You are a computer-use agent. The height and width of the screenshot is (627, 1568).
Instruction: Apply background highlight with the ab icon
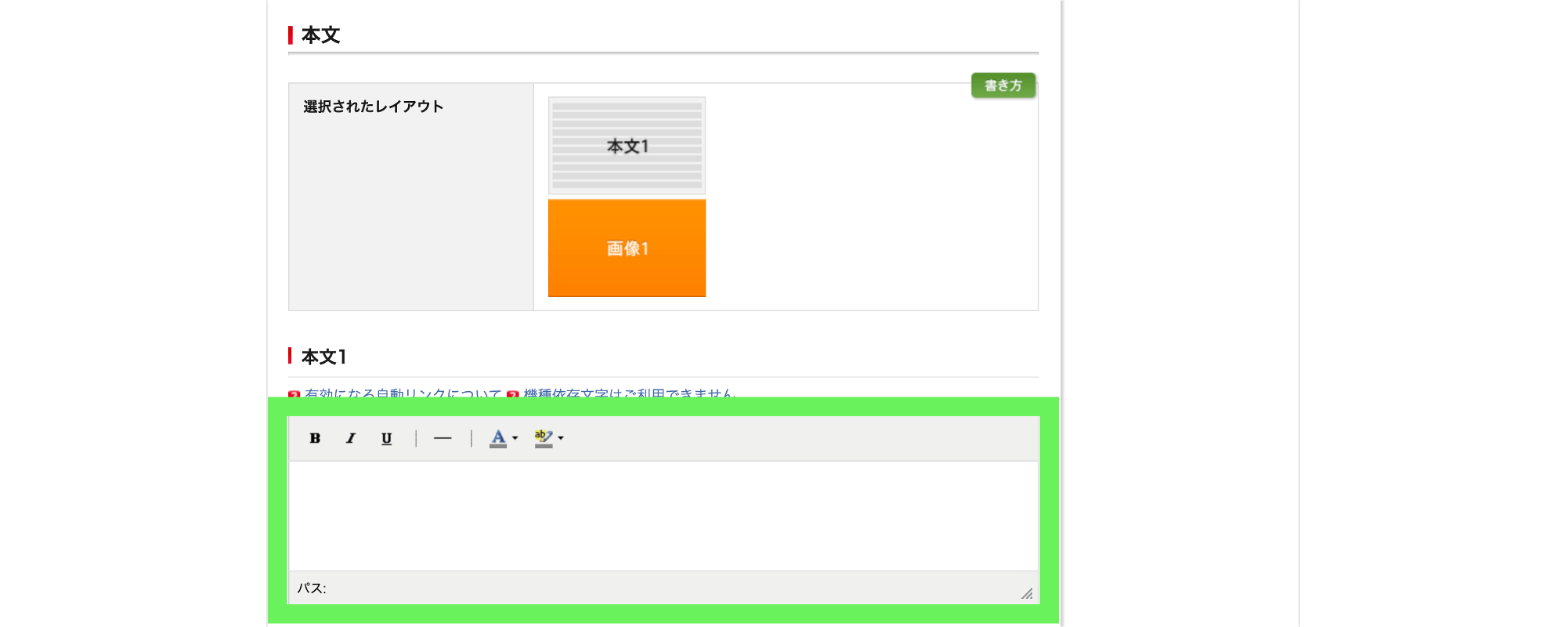(x=543, y=438)
